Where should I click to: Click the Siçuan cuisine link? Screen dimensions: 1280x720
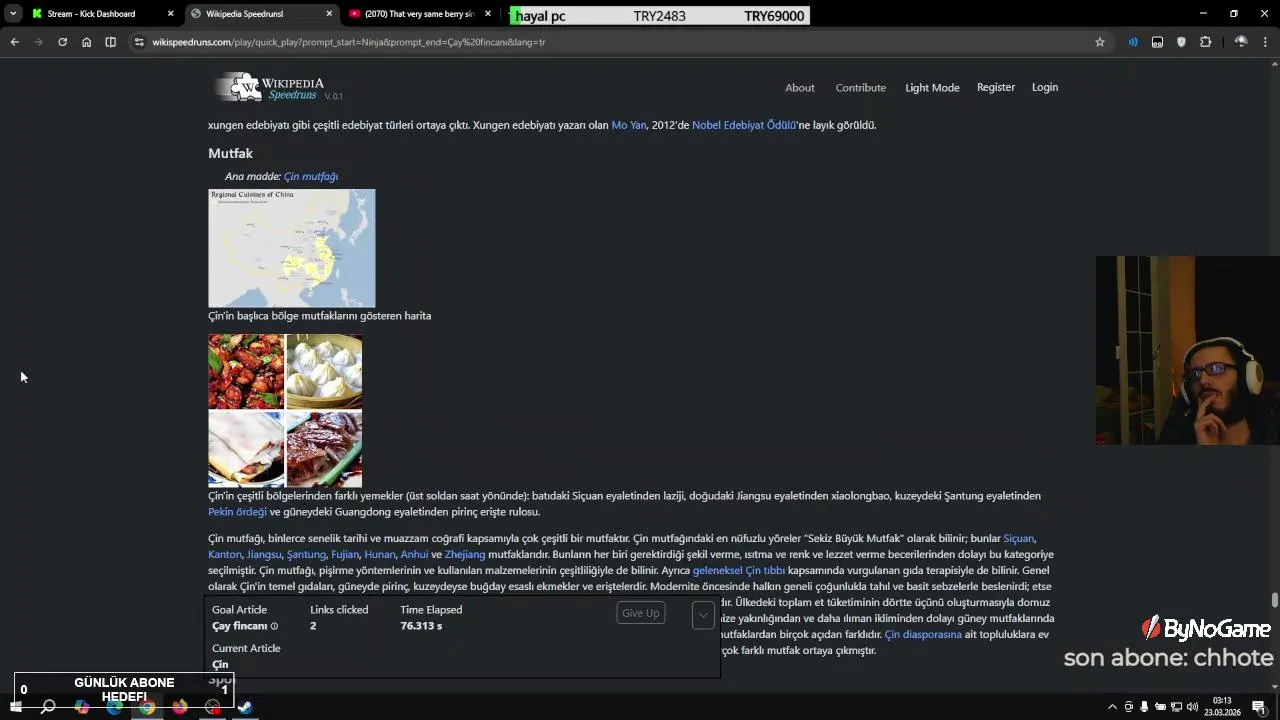point(1018,538)
